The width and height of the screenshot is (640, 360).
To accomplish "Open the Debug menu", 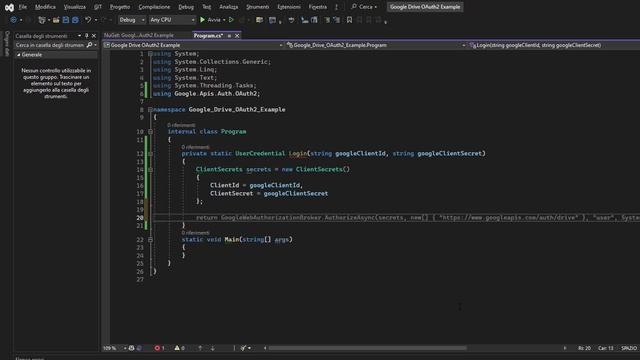I will tap(186, 7).
